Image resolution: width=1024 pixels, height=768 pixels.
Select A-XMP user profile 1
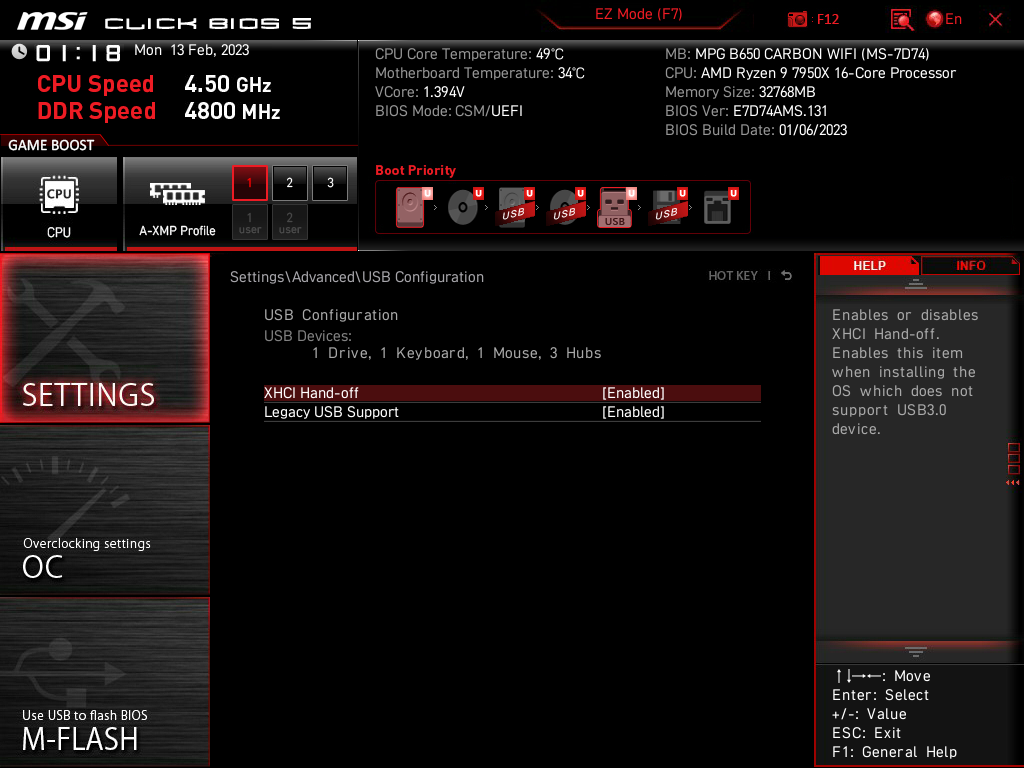pos(249,223)
